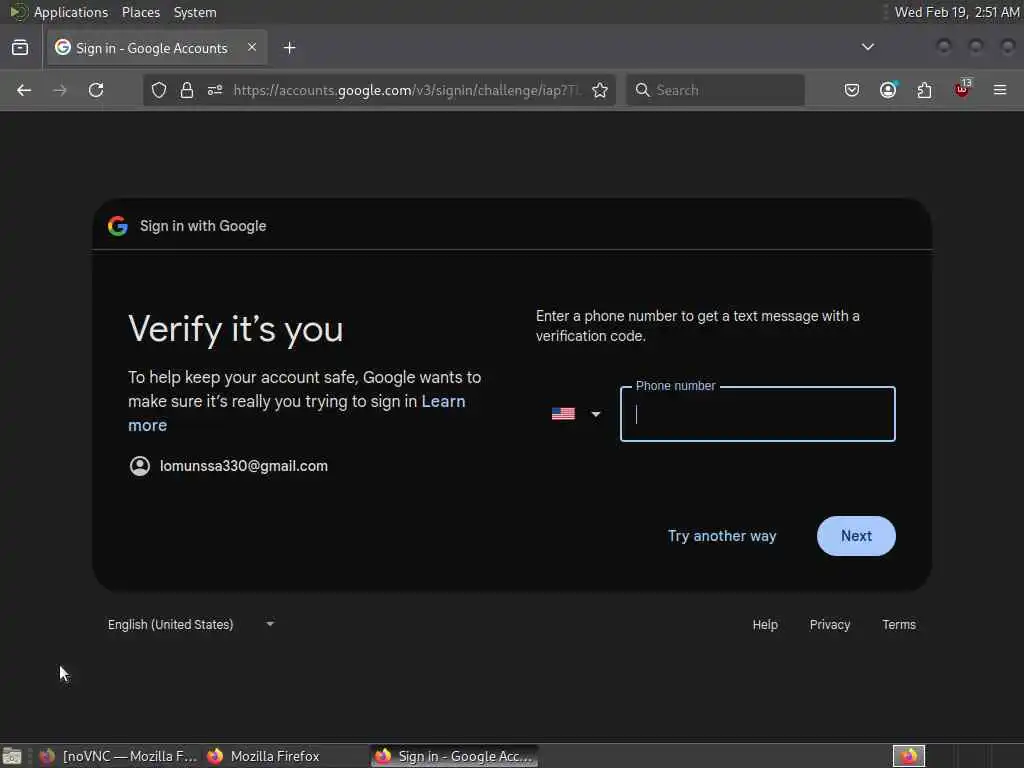This screenshot has width=1024, height=768.
Task: Open a new tab with plus icon
Action: pyautogui.click(x=289, y=48)
